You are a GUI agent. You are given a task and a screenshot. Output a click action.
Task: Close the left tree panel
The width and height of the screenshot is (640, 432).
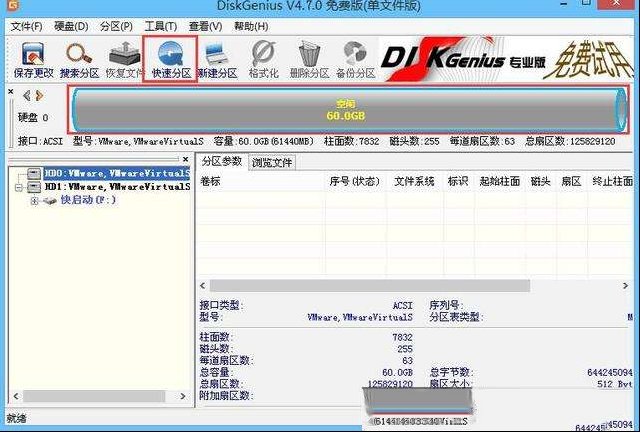[x=185, y=159]
